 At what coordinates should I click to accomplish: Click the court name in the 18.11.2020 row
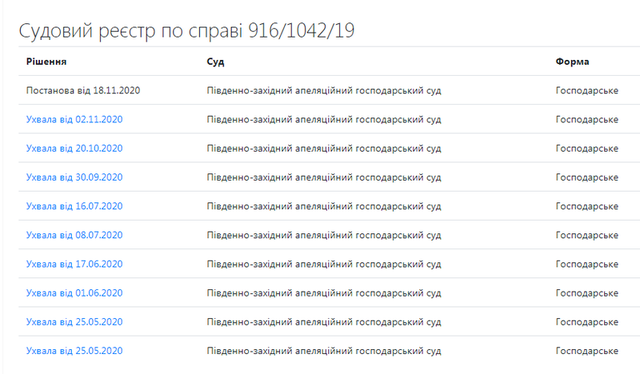(x=324, y=91)
